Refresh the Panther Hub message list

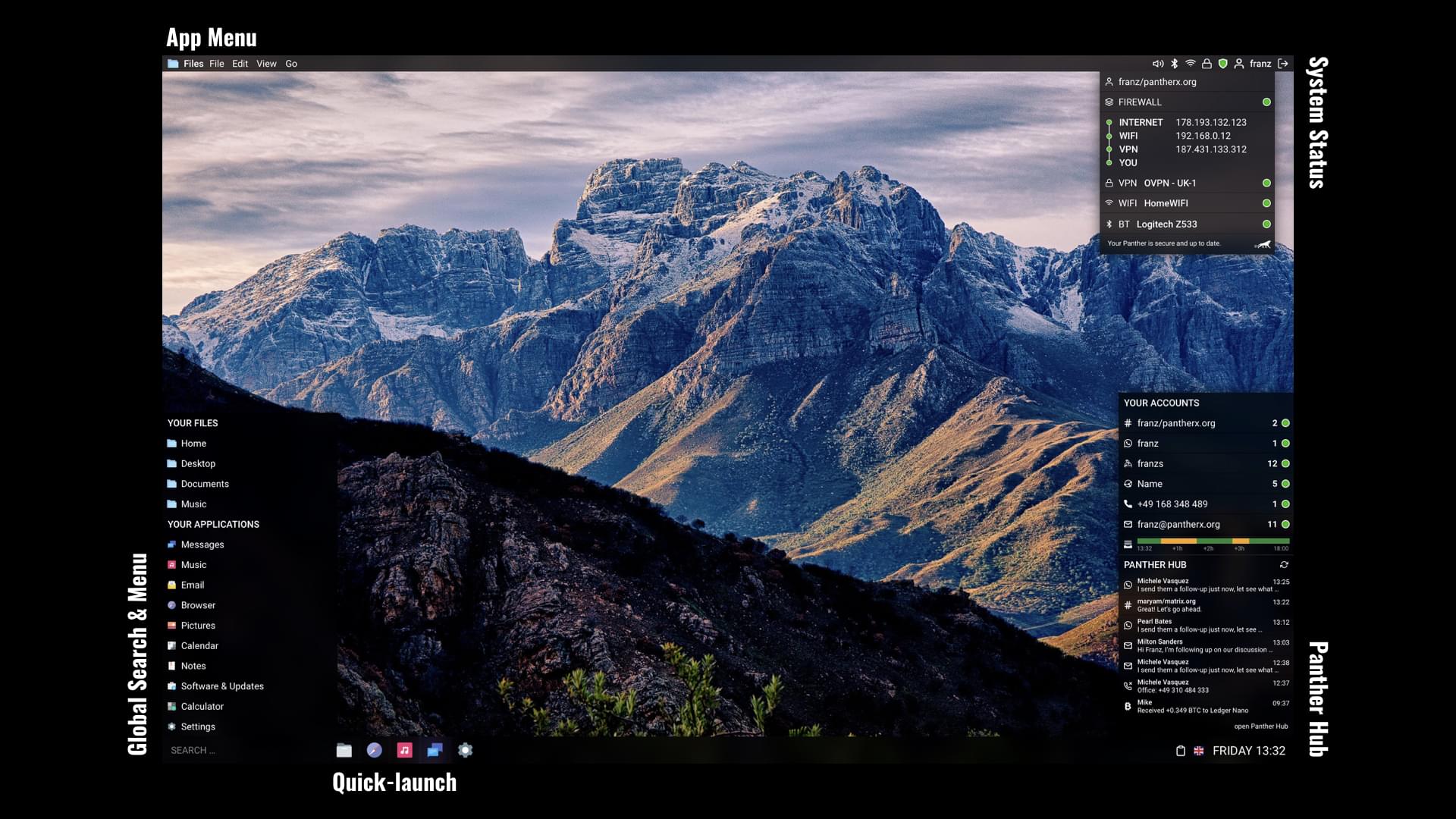(x=1285, y=564)
